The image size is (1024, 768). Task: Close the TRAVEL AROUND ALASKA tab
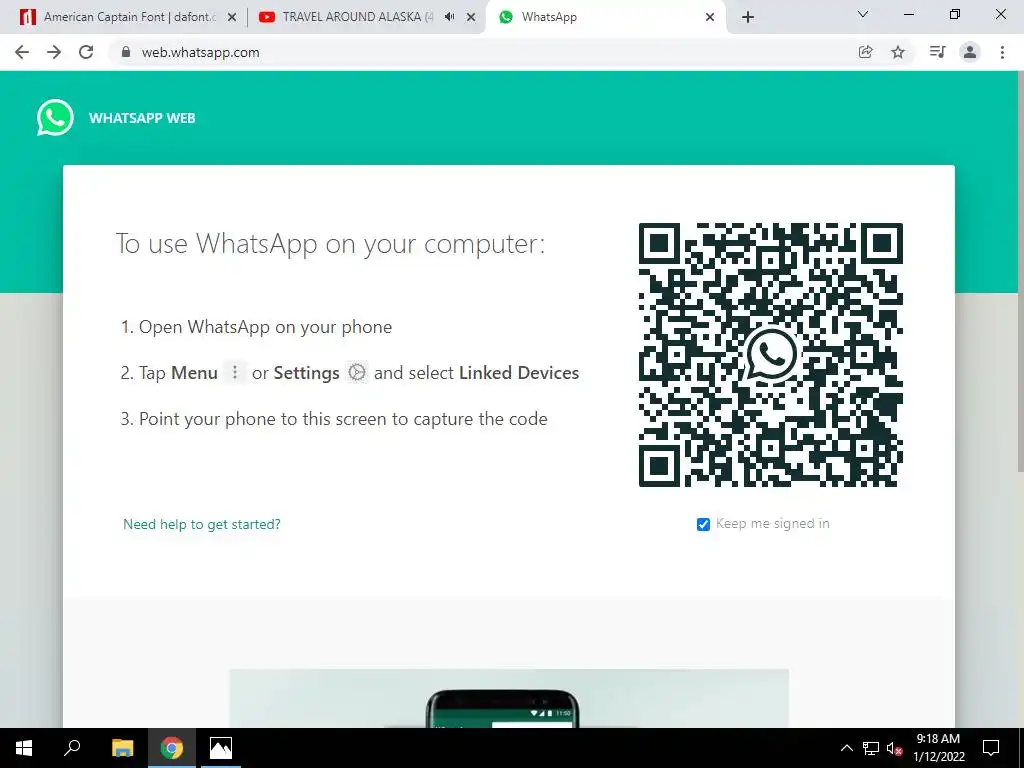[471, 17]
